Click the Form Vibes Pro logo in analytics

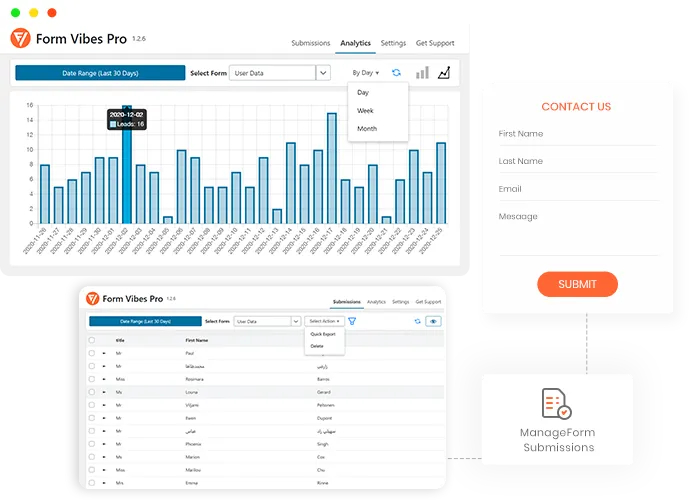coord(20,39)
